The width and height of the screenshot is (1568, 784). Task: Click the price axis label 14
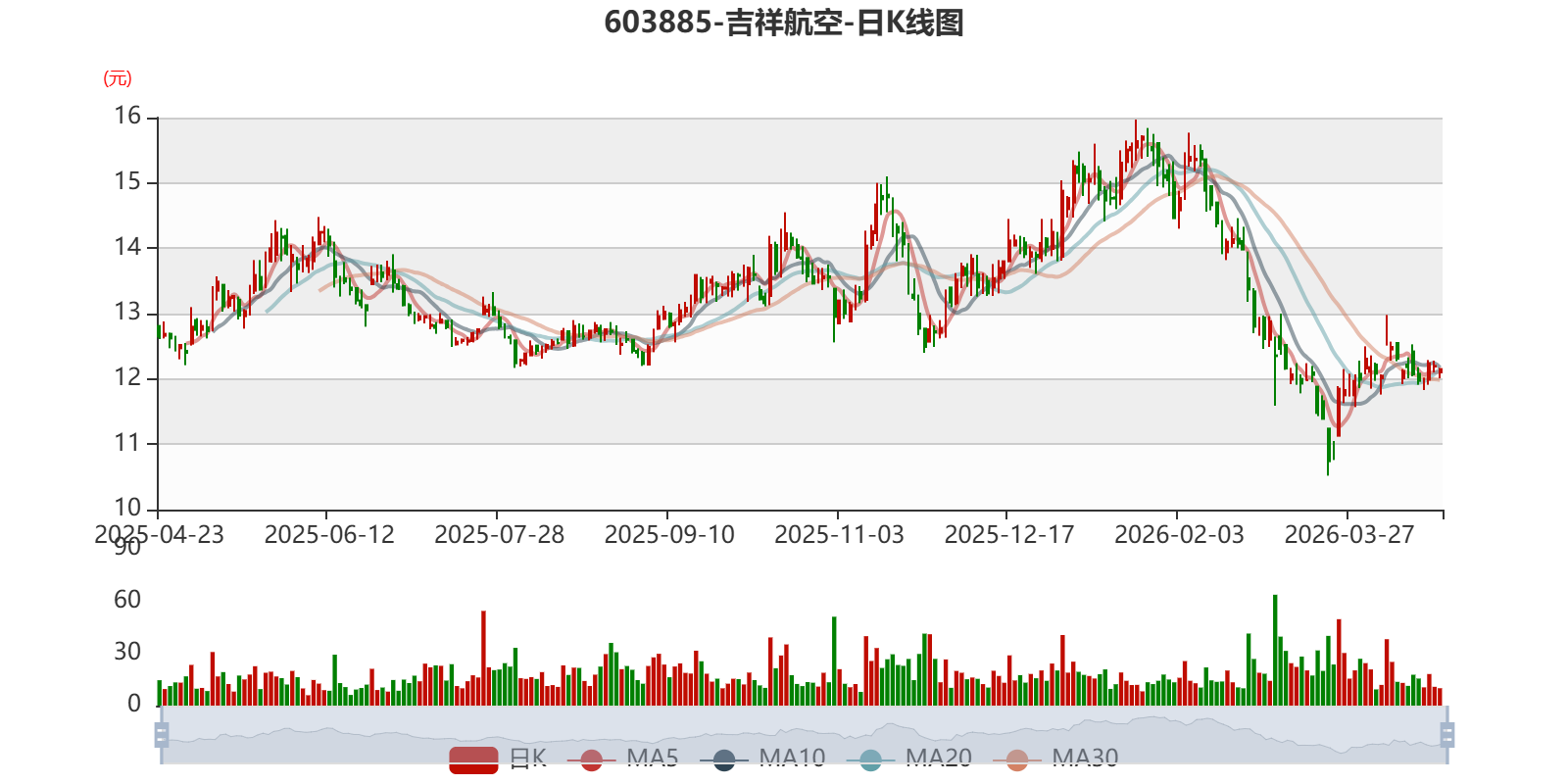point(127,247)
